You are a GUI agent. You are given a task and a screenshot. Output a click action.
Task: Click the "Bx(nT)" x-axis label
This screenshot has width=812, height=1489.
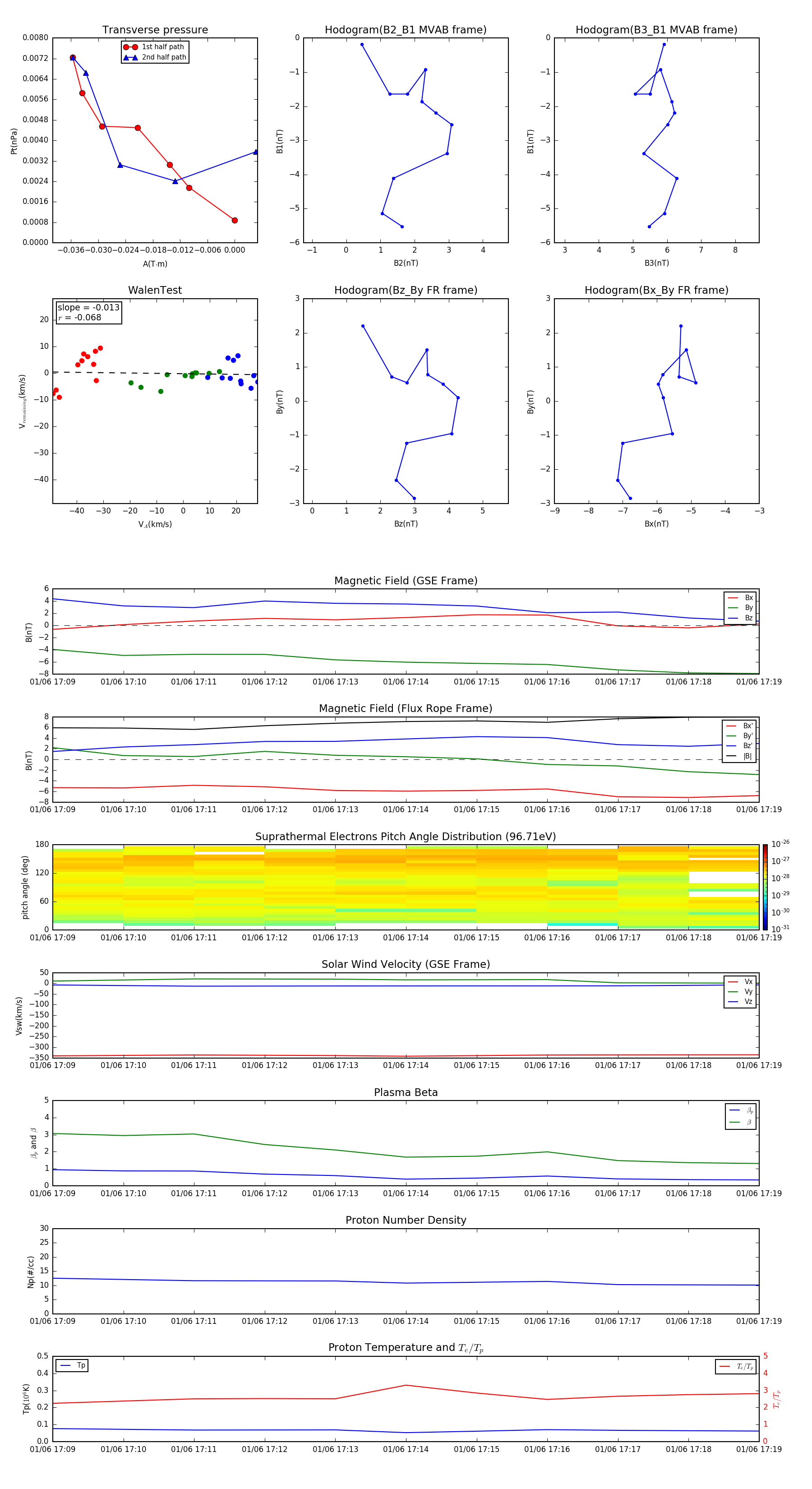656,524
